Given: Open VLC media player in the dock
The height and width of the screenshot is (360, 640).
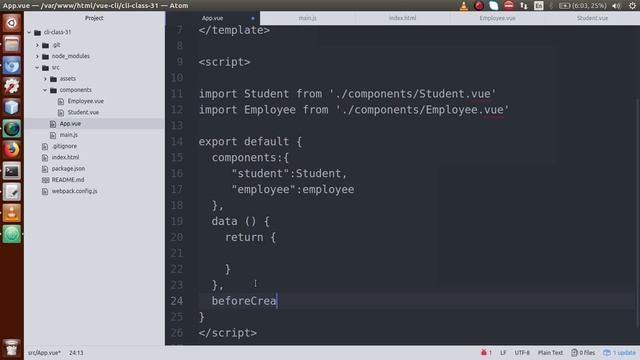Looking at the screenshot, I should click(x=11, y=213).
